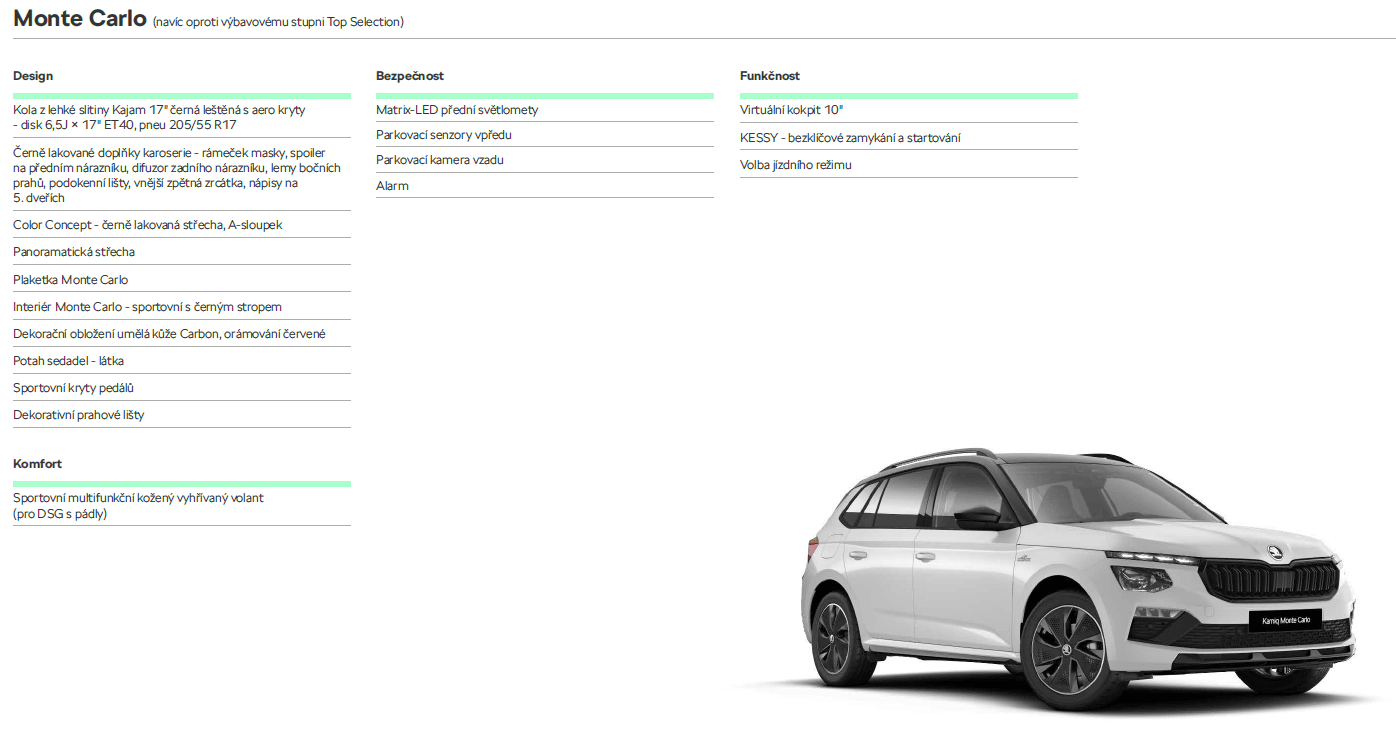This screenshot has height=738, width=1396.
Task: Select the "Funkčnost" section heading
Action: click(770, 76)
